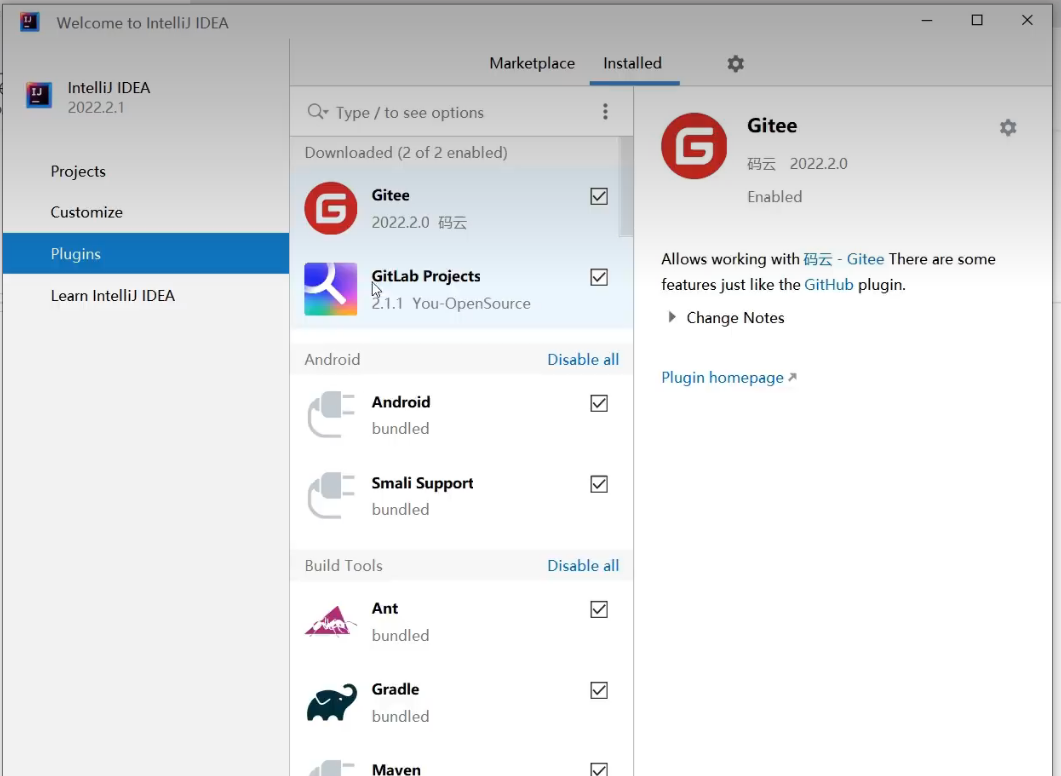Select the Ant plugin name
The height and width of the screenshot is (776, 1061).
click(x=385, y=608)
